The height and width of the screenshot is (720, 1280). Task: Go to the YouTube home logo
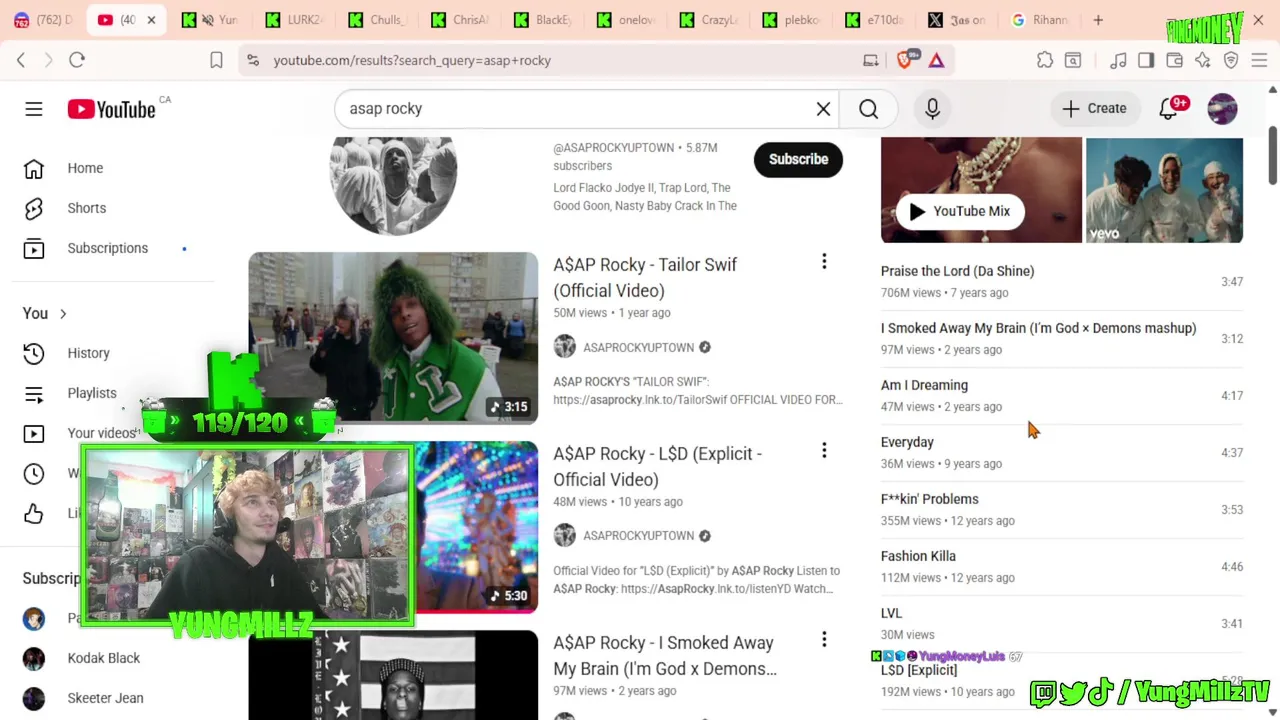coord(111,109)
